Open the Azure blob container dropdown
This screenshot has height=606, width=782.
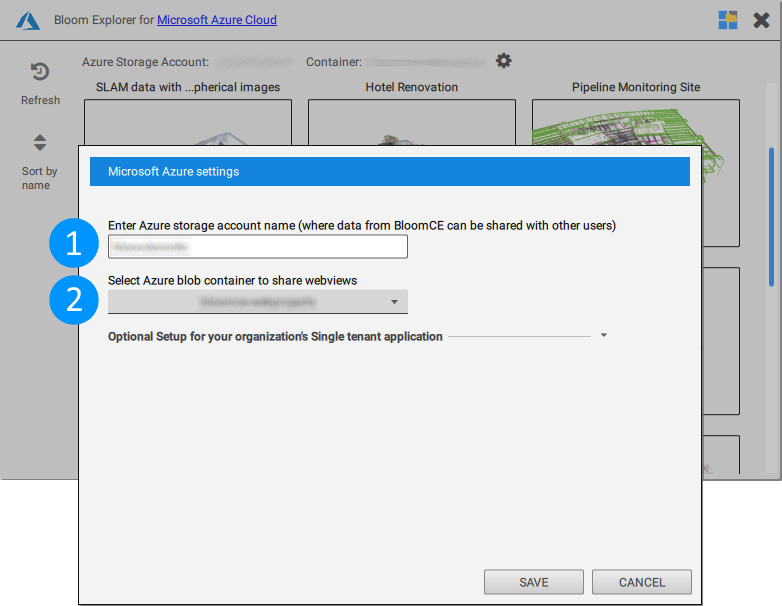258,302
